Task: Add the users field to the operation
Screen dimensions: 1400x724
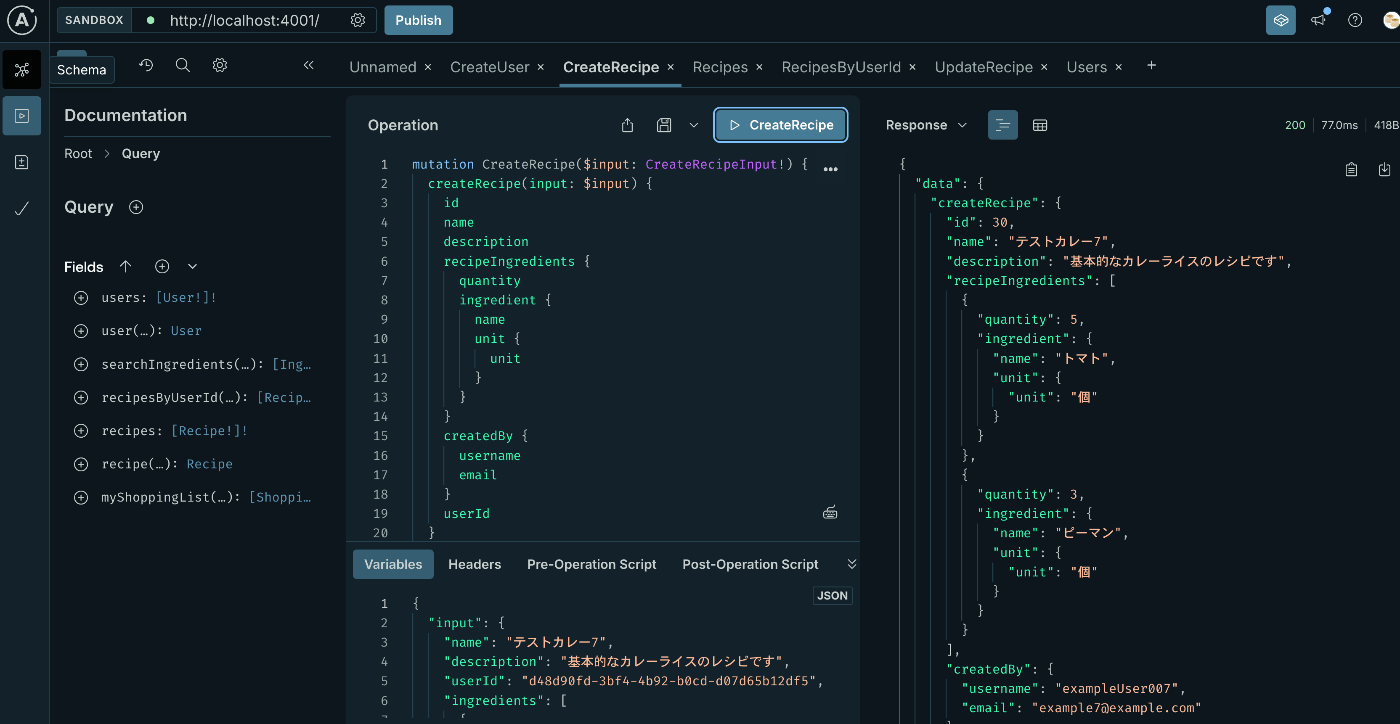Action: pyautogui.click(x=81, y=298)
